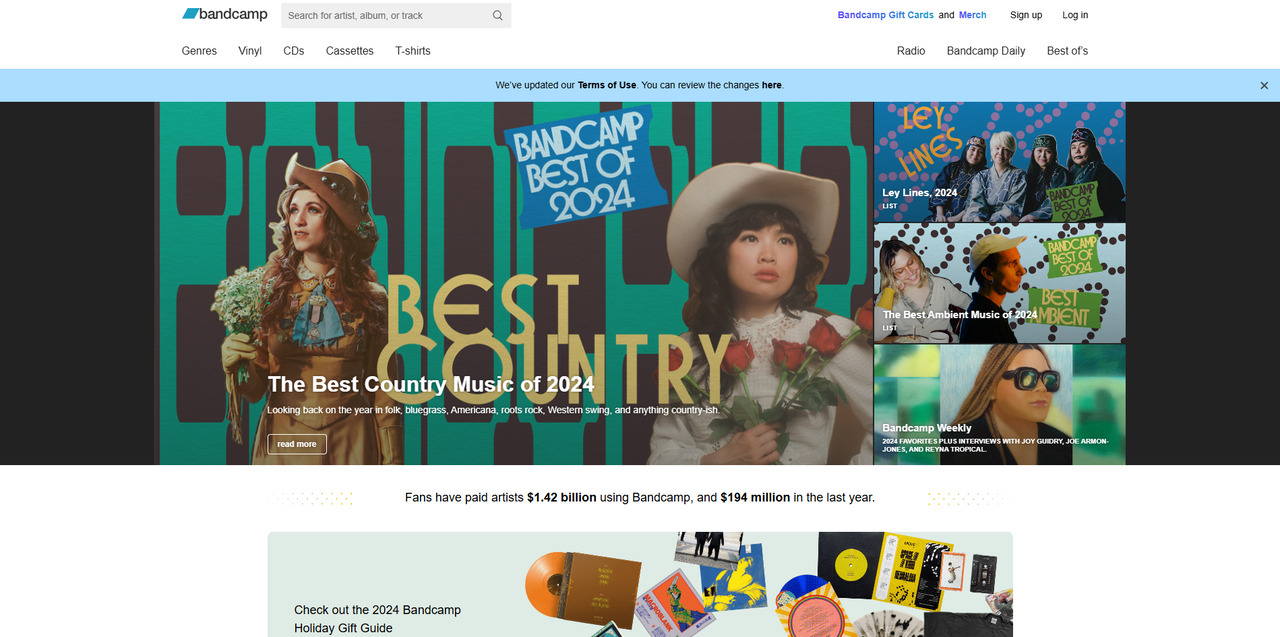
Task: Click the search magnifier icon
Action: pyautogui.click(x=498, y=15)
